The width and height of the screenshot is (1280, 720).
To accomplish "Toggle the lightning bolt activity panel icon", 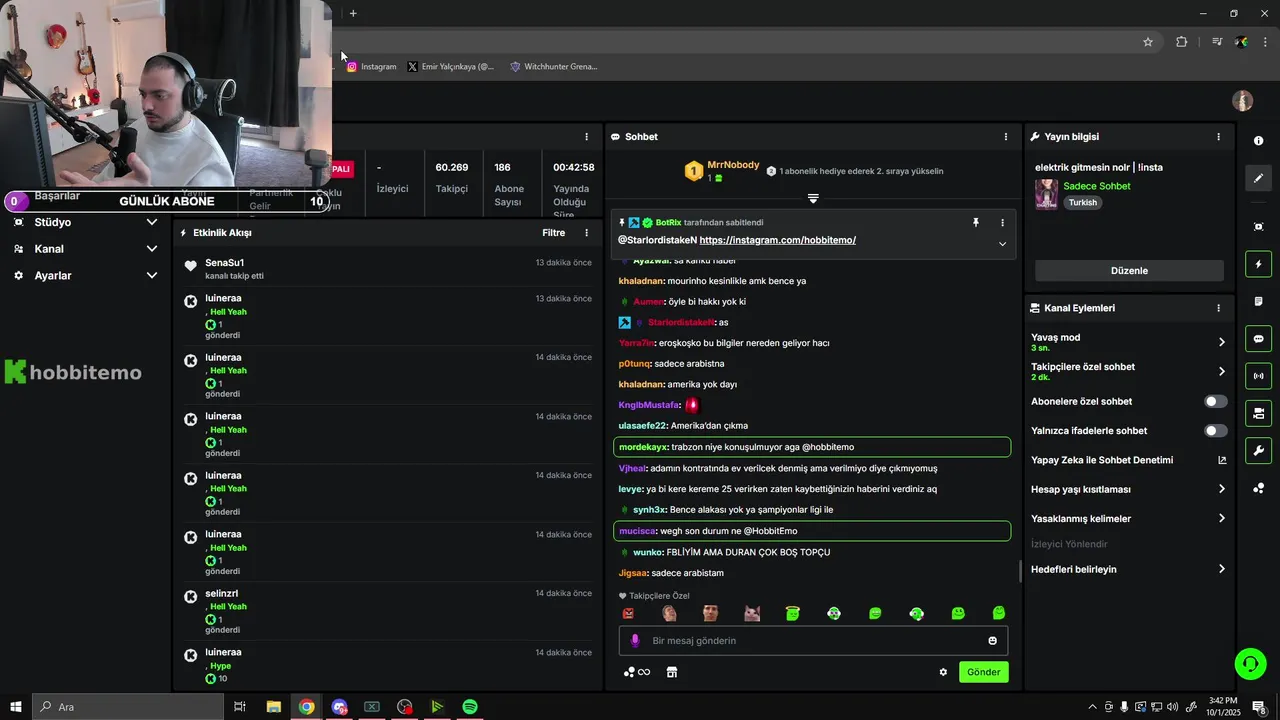I will point(1258,265).
